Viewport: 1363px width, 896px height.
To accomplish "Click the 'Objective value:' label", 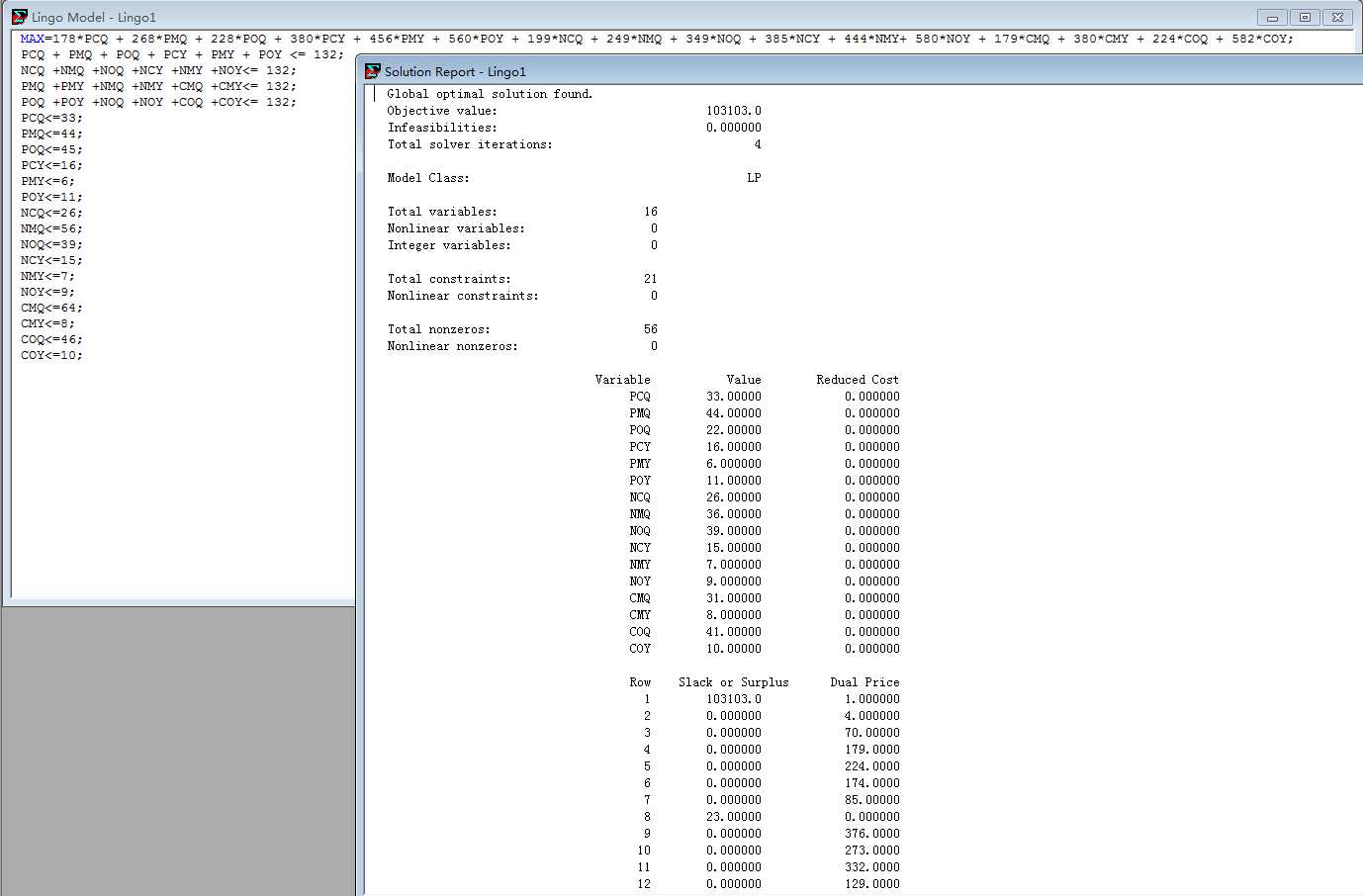I will pyautogui.click(x=442, y=111).
